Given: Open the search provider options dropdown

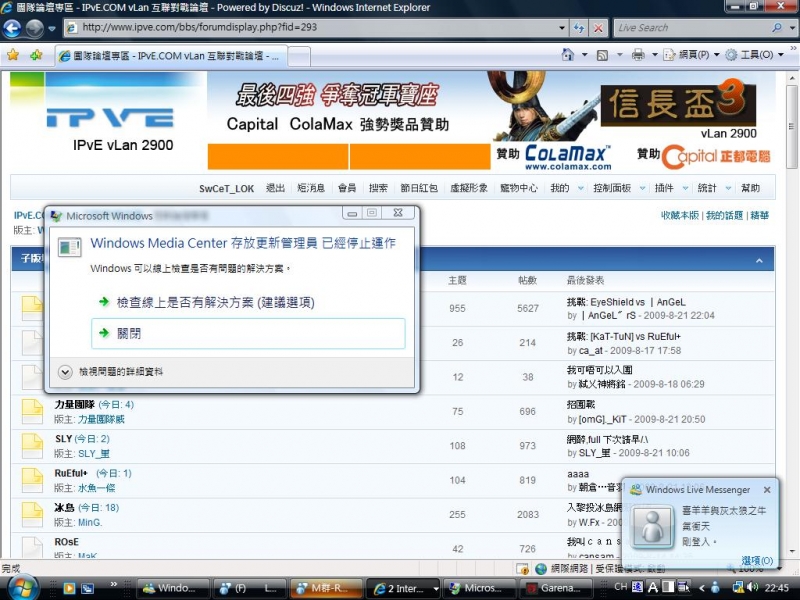Looking at the screenshot, I should [x=791, y=28].
